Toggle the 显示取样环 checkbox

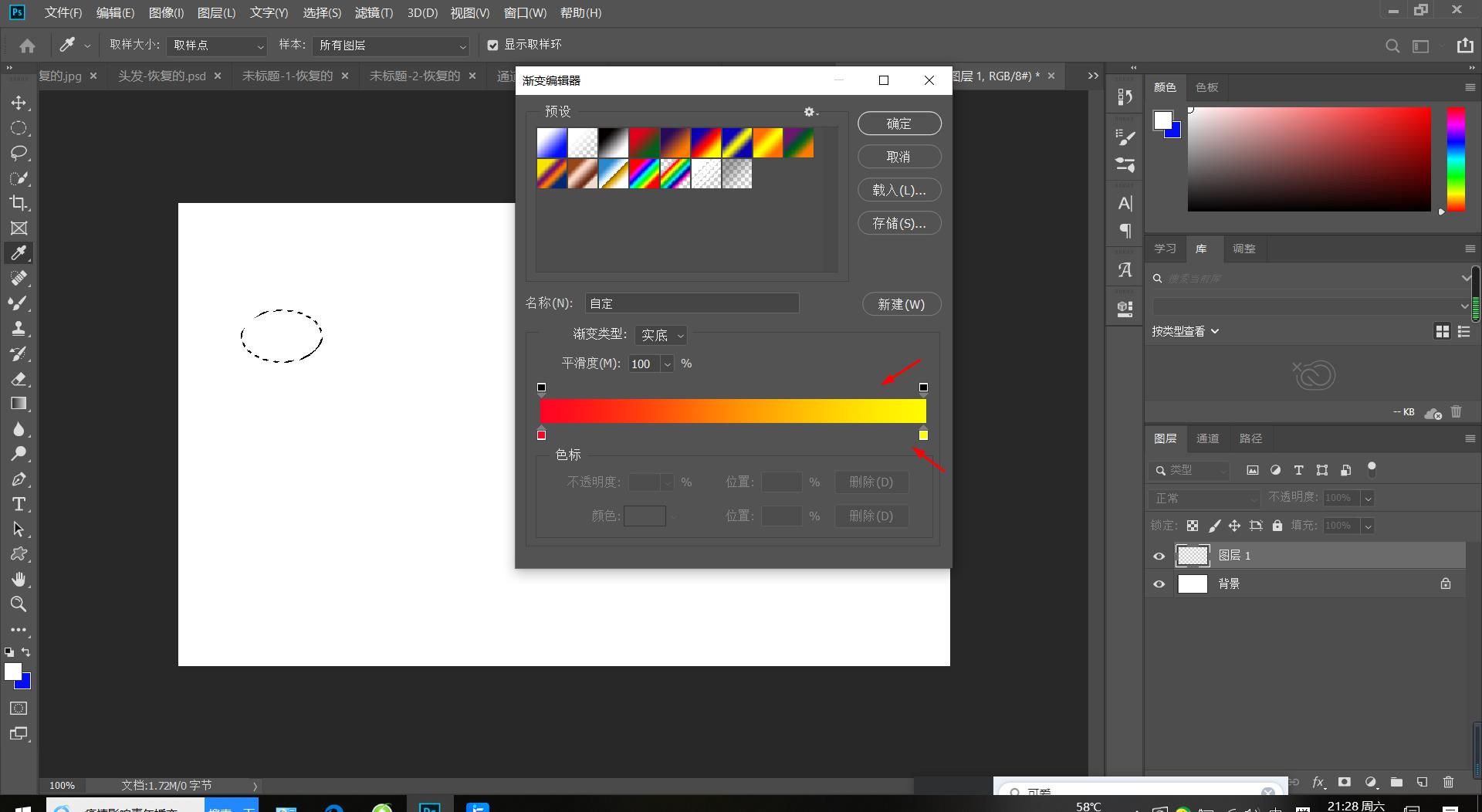coord(492,46)
